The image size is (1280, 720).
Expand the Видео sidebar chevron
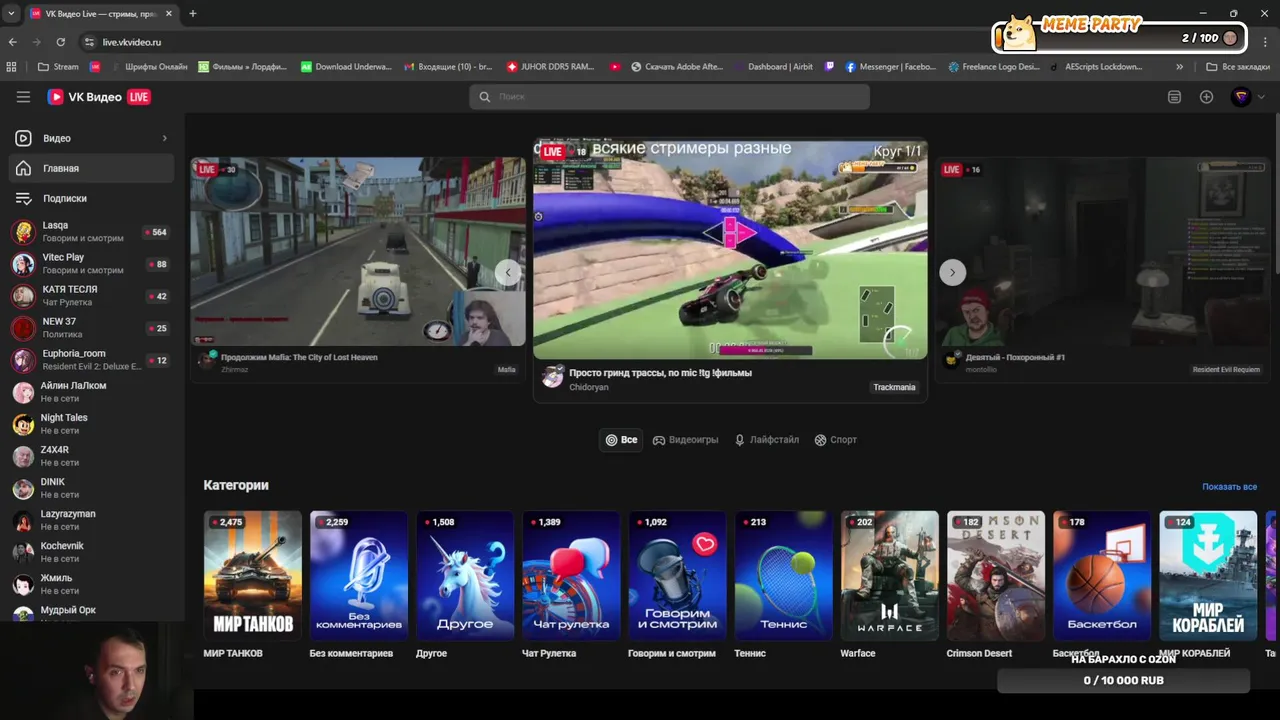coord(165,138)
